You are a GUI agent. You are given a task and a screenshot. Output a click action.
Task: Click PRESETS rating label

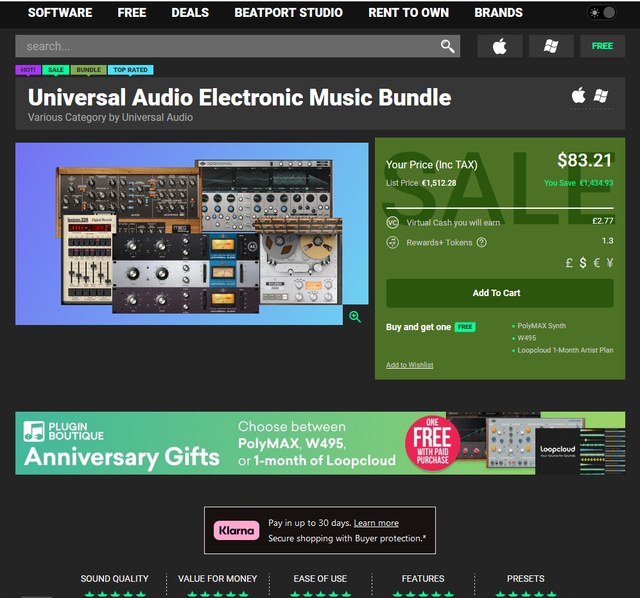[526, 579]
